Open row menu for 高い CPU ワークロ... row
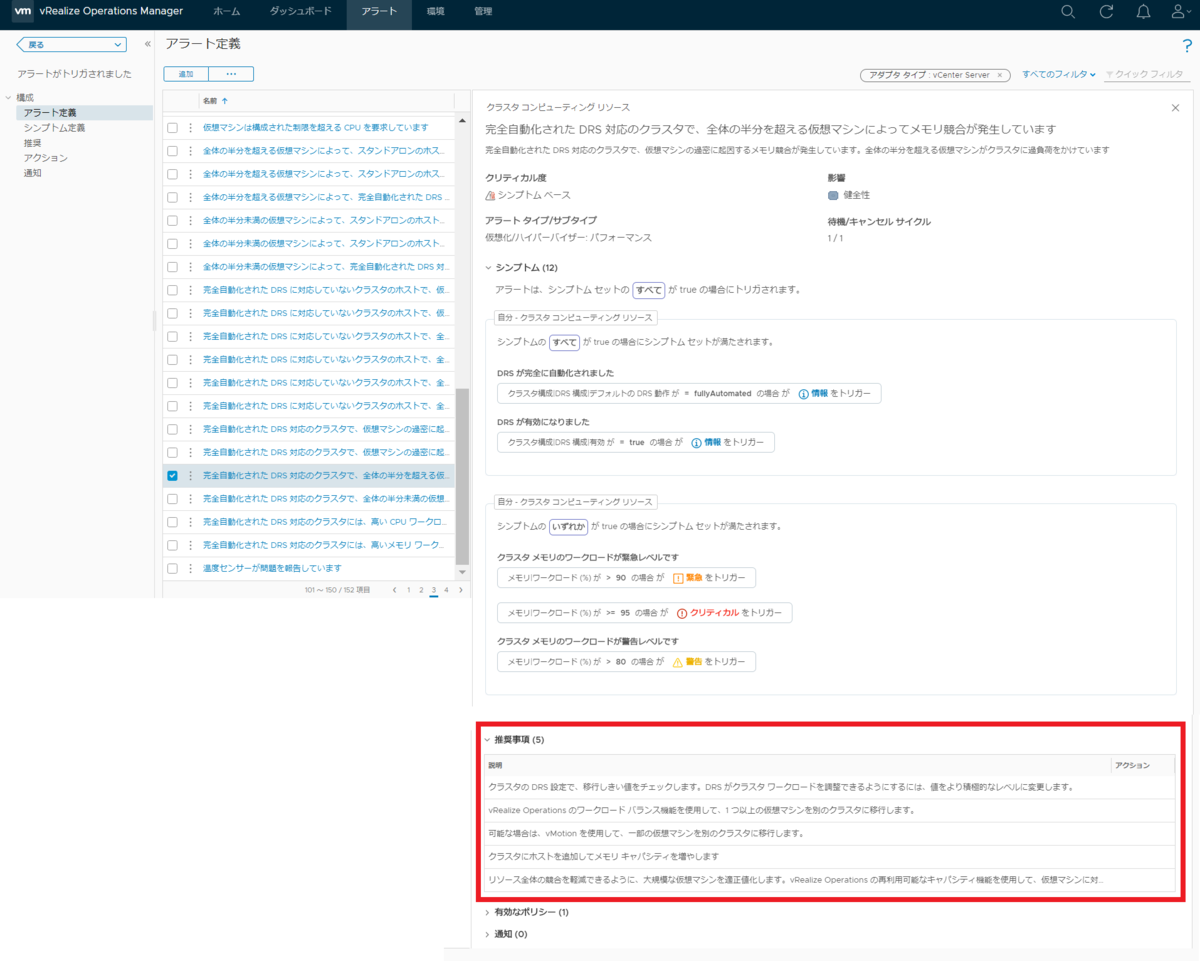Screen dimensions: 1200x961 (190, 522)
